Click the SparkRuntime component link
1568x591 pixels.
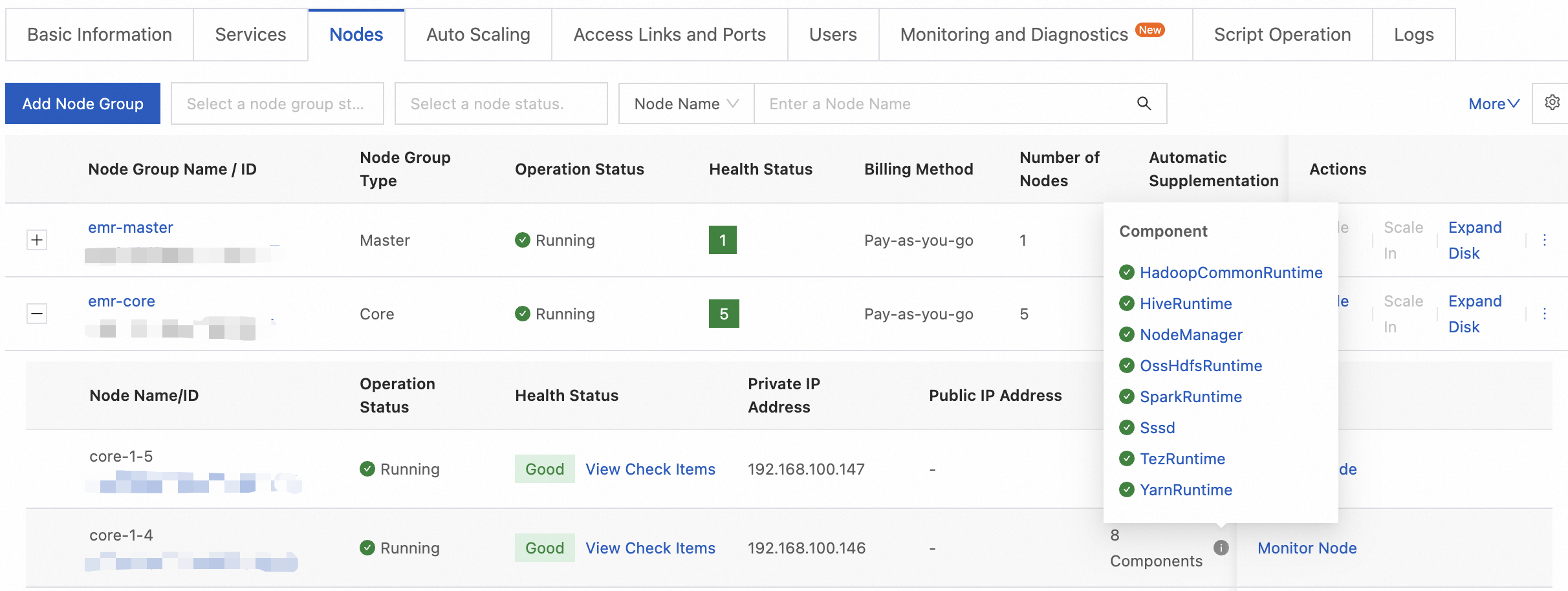(x=1190, y=396)
